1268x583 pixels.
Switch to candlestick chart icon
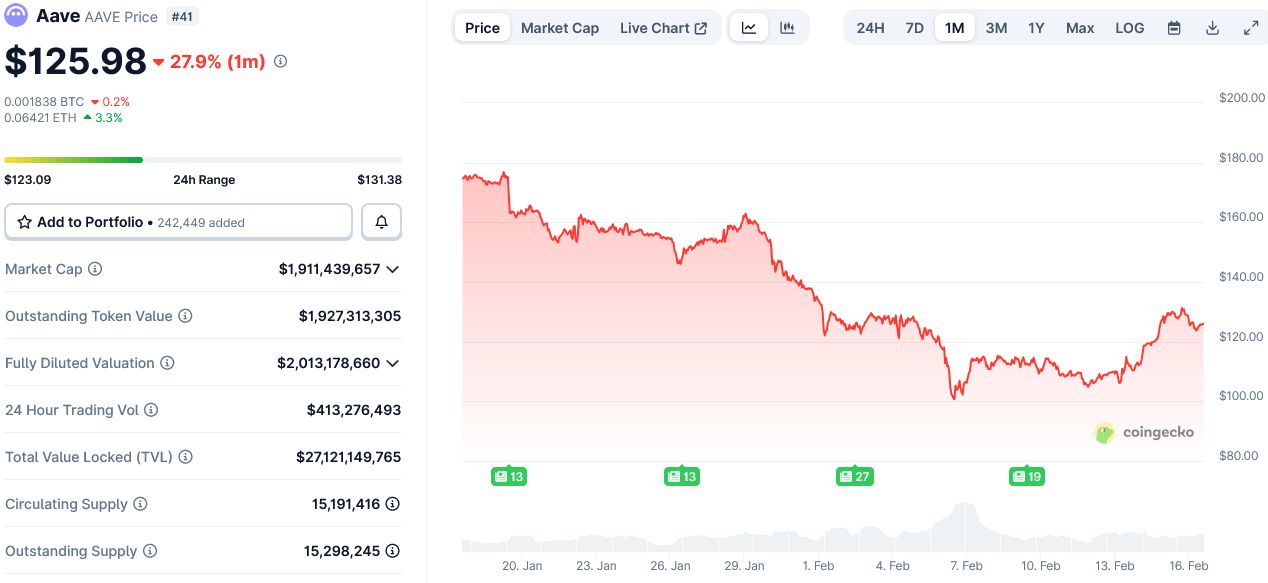[787, 28]
